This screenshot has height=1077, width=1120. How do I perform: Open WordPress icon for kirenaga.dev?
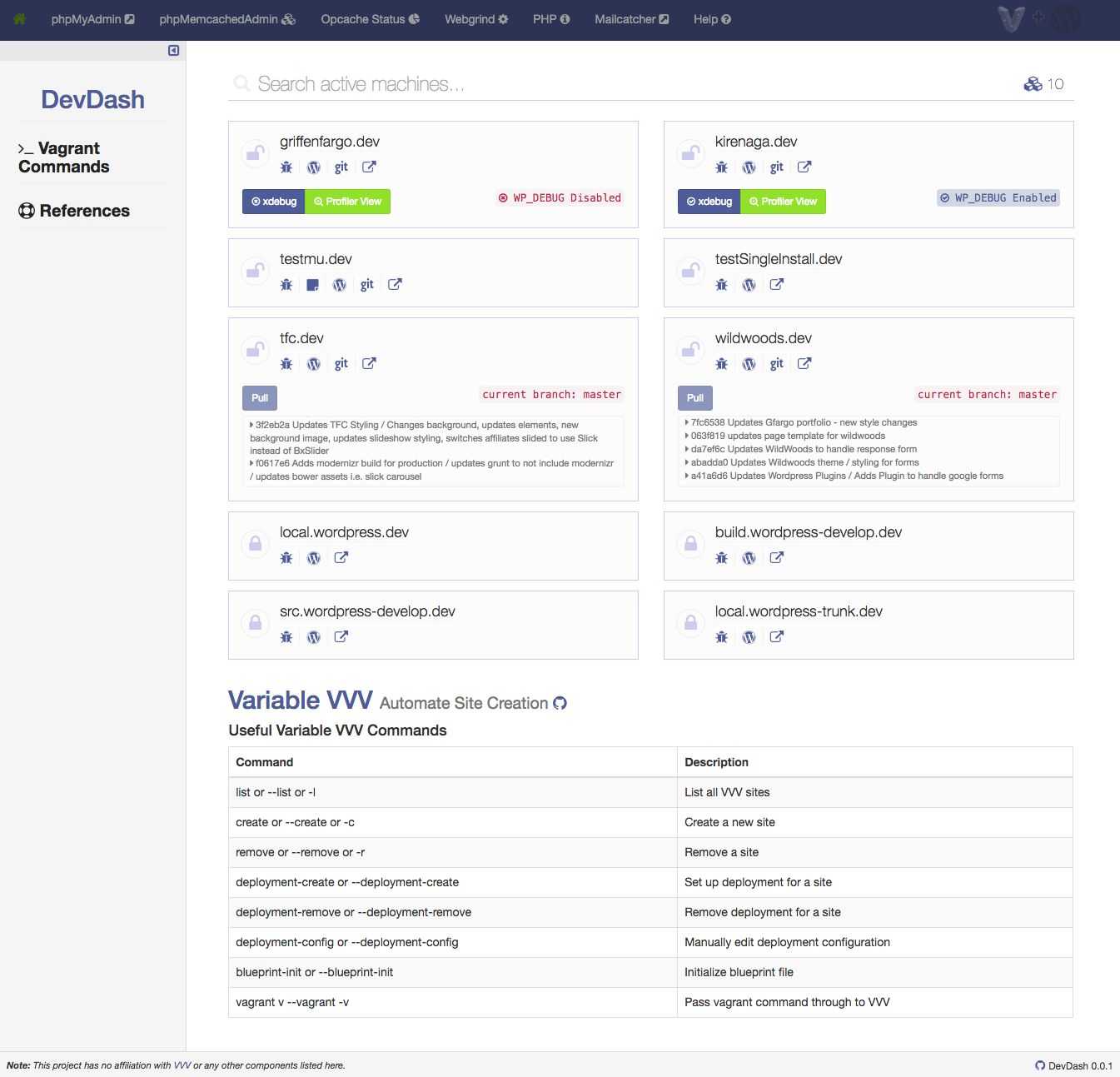coord(749,167)
